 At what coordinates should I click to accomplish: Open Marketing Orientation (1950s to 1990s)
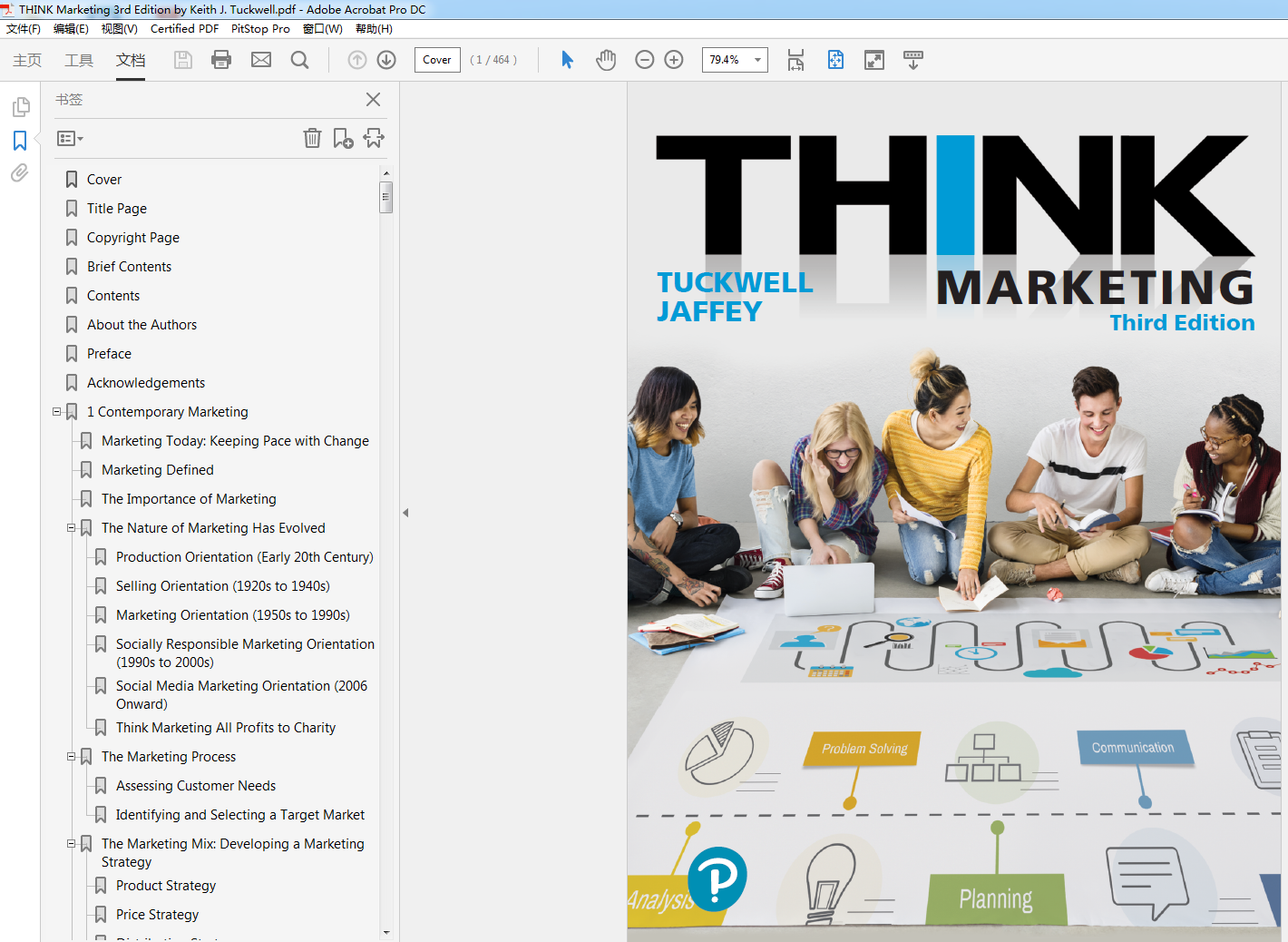(x=233, y=615)
